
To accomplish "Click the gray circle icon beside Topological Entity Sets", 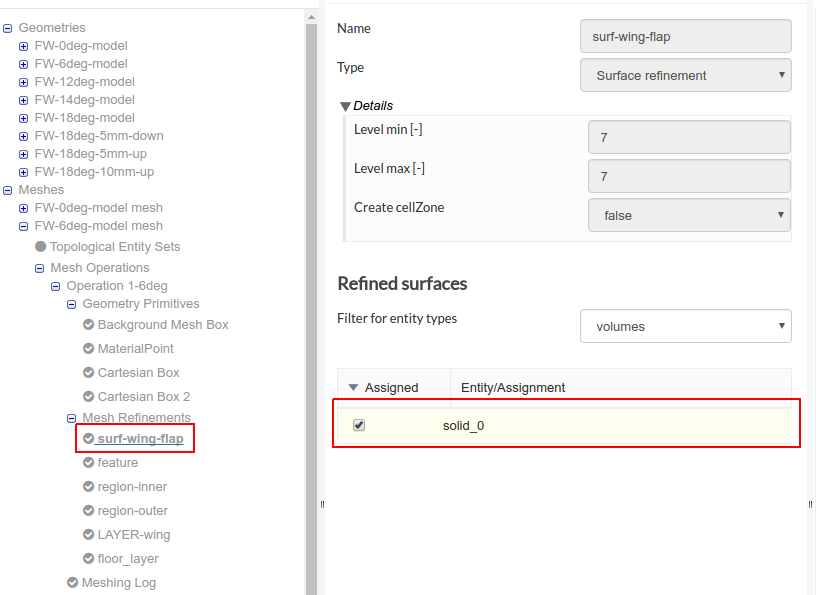I will [x=41, y=246].
